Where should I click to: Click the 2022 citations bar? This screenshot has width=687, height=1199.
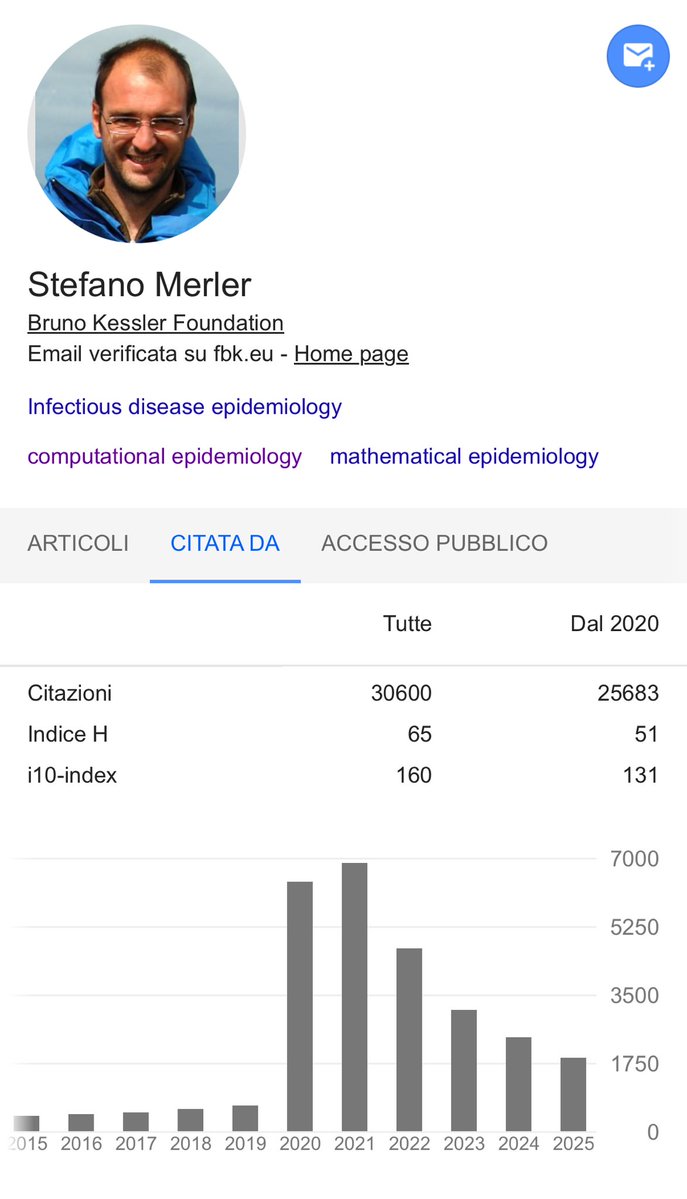coord(409,1039)
